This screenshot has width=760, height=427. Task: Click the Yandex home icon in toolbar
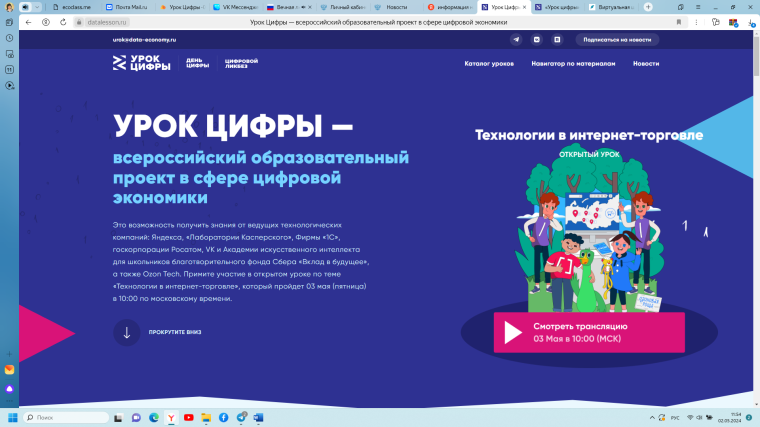coord(46,22)
